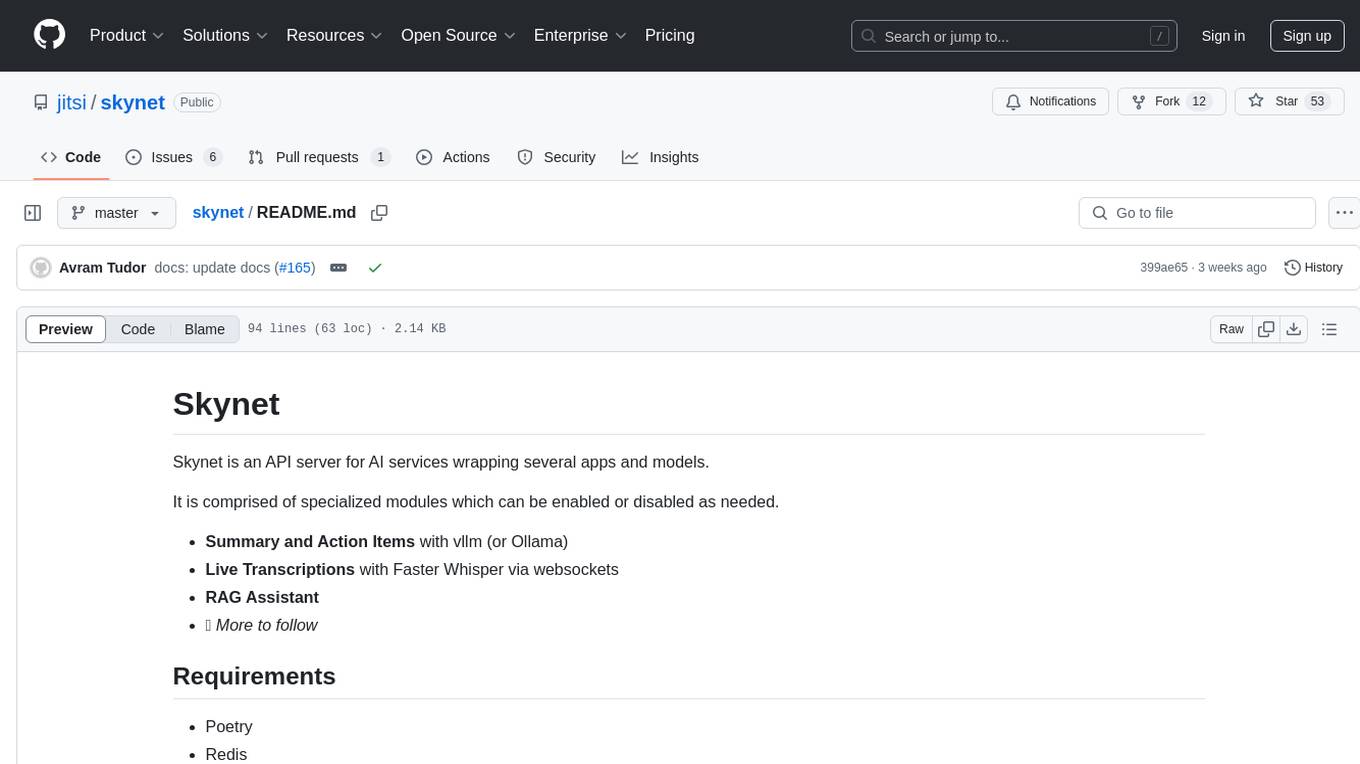Expand the Solutions menu

[225, 35]
